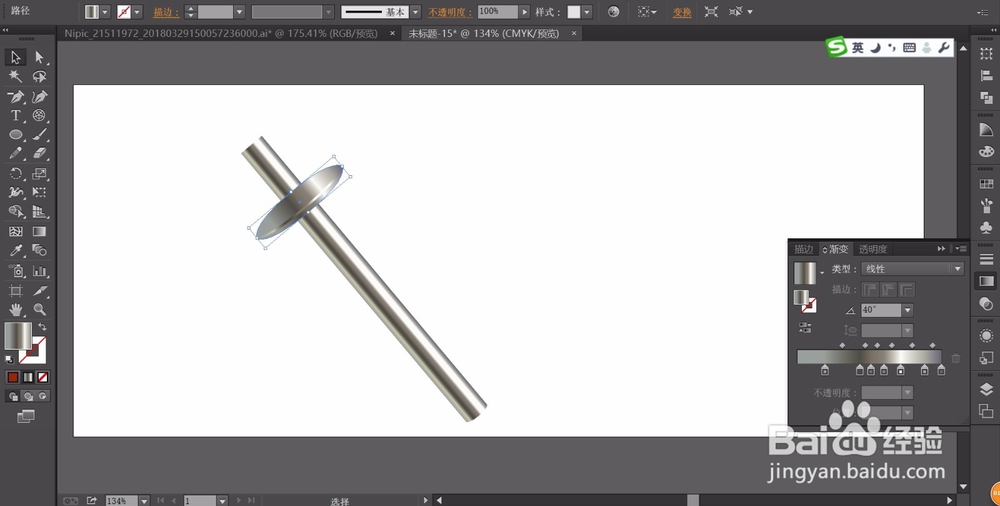Reset to default fill and stroke

9,360
